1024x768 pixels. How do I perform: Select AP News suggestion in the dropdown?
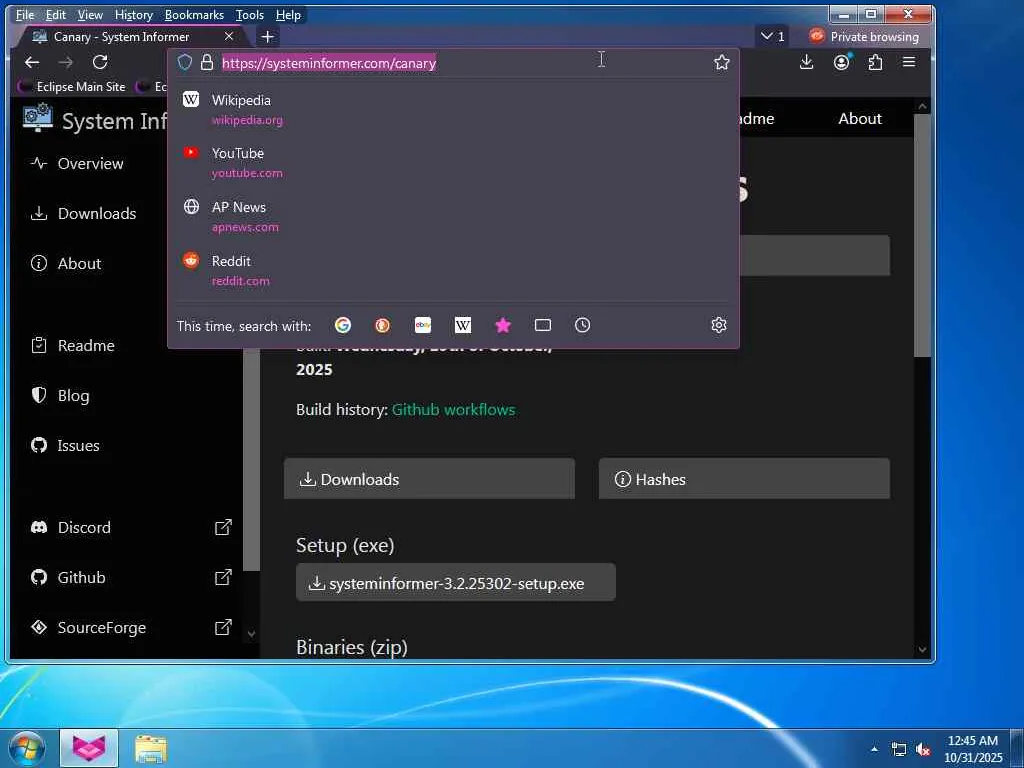click(x=453, y=216)
